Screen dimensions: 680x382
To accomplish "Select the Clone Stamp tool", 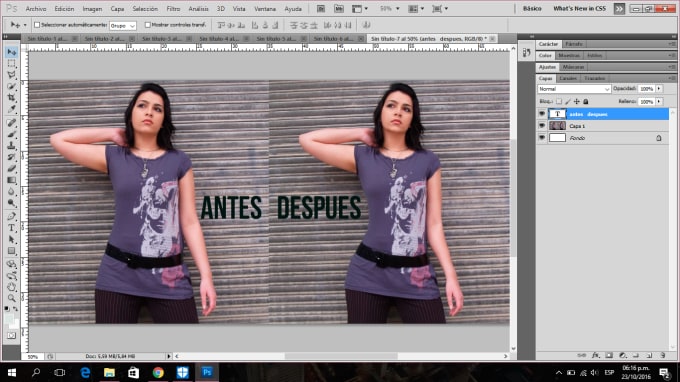I will 11,145.
